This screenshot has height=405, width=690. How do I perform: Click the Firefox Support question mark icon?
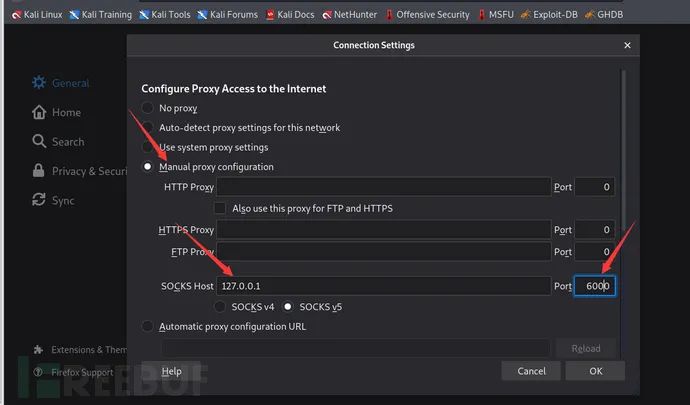pos(38,372)
